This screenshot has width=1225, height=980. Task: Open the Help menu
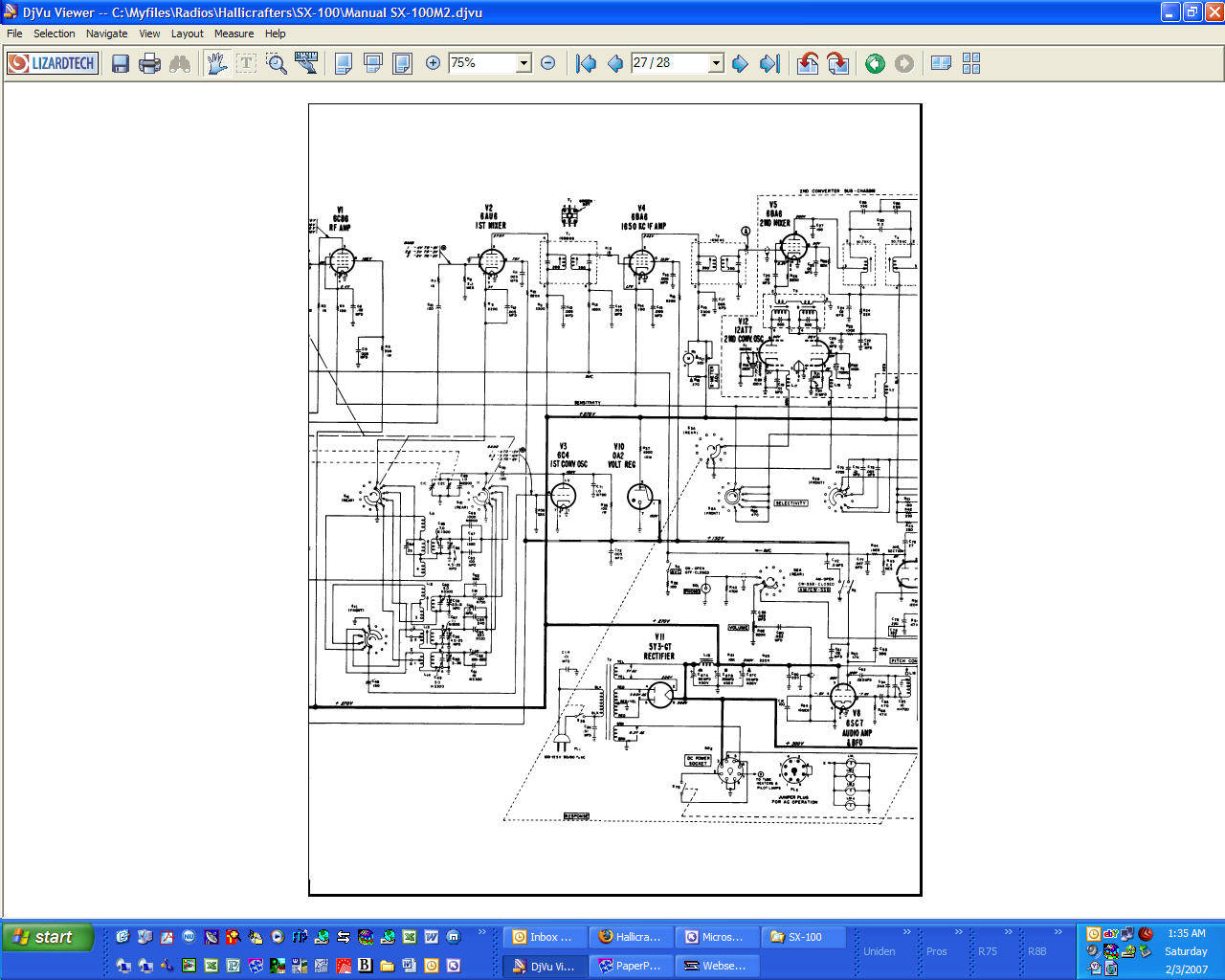pyautogui.click(x=275, y=33)
